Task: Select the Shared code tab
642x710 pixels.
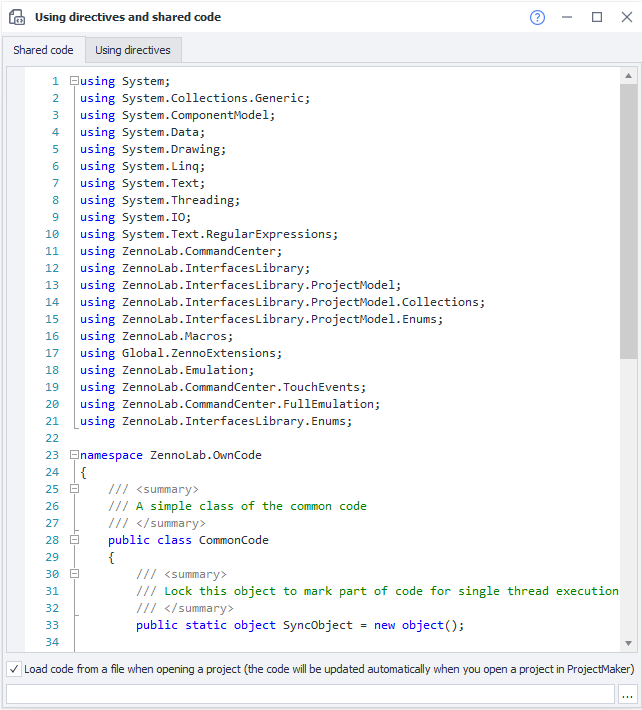Action: tap(43, 50)
